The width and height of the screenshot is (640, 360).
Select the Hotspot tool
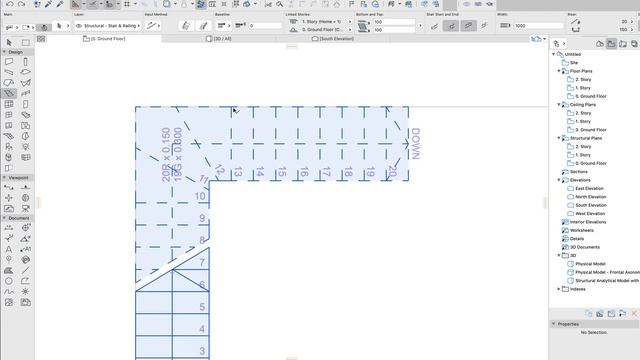[26, 291]
